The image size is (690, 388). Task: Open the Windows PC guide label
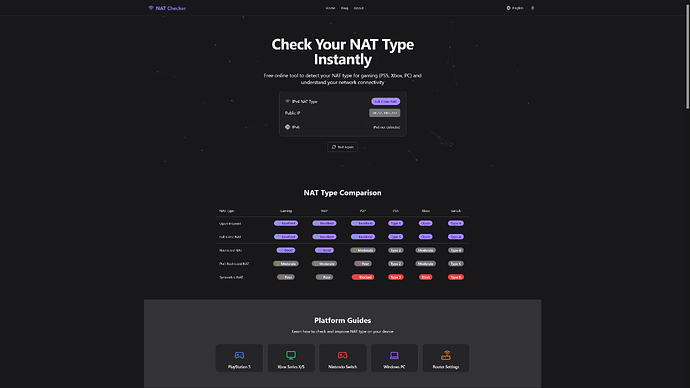click(x=394, y=367)
